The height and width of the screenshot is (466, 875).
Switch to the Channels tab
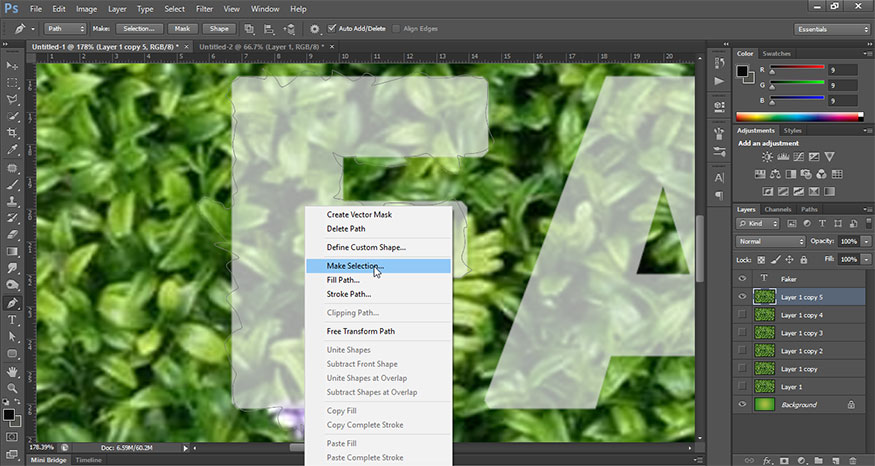tap(778, 209)
